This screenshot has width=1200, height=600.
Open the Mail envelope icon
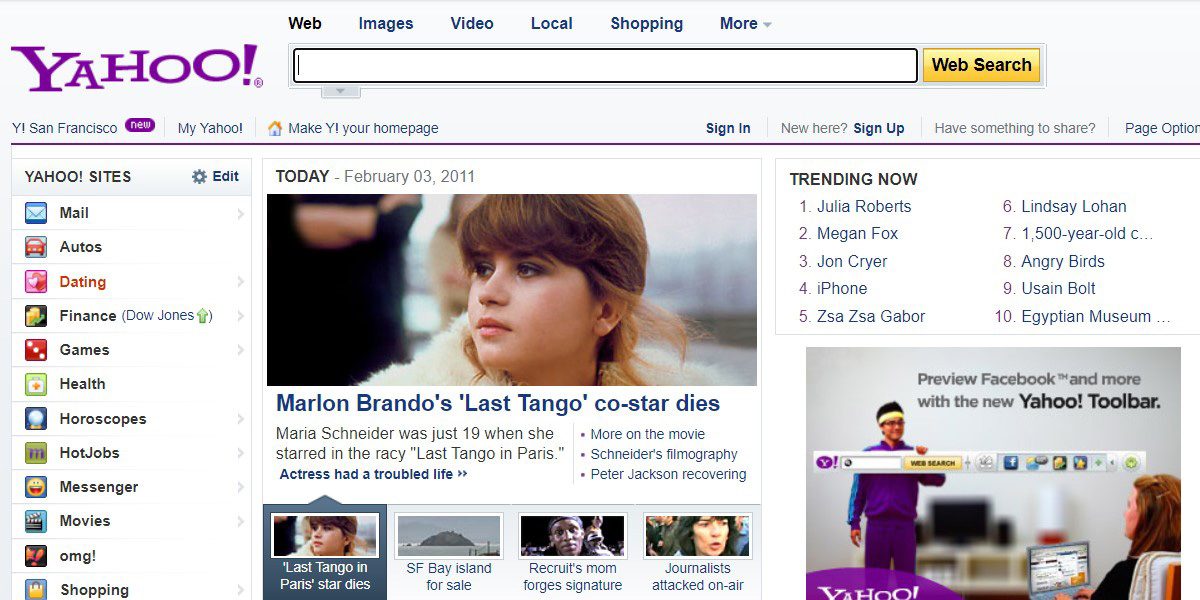(x=36, y=213)
